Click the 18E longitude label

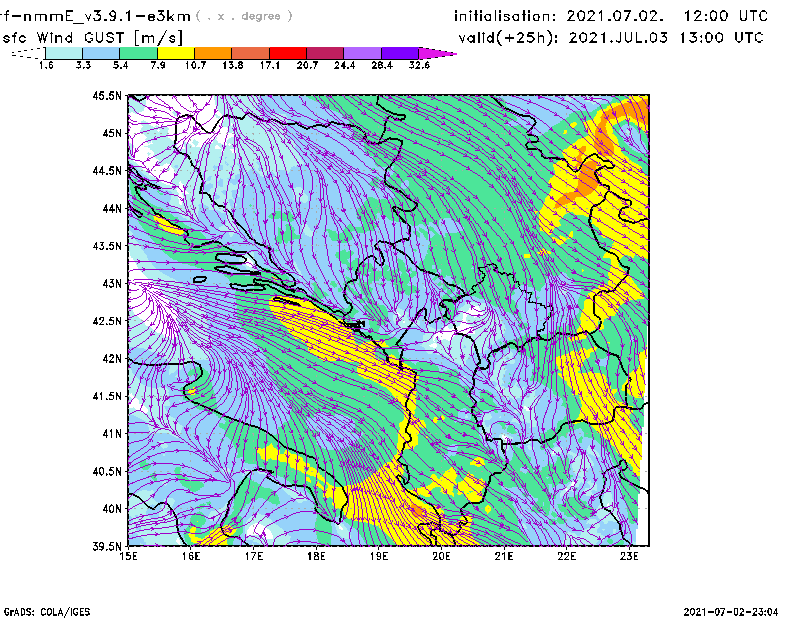(x=316, y=556)
